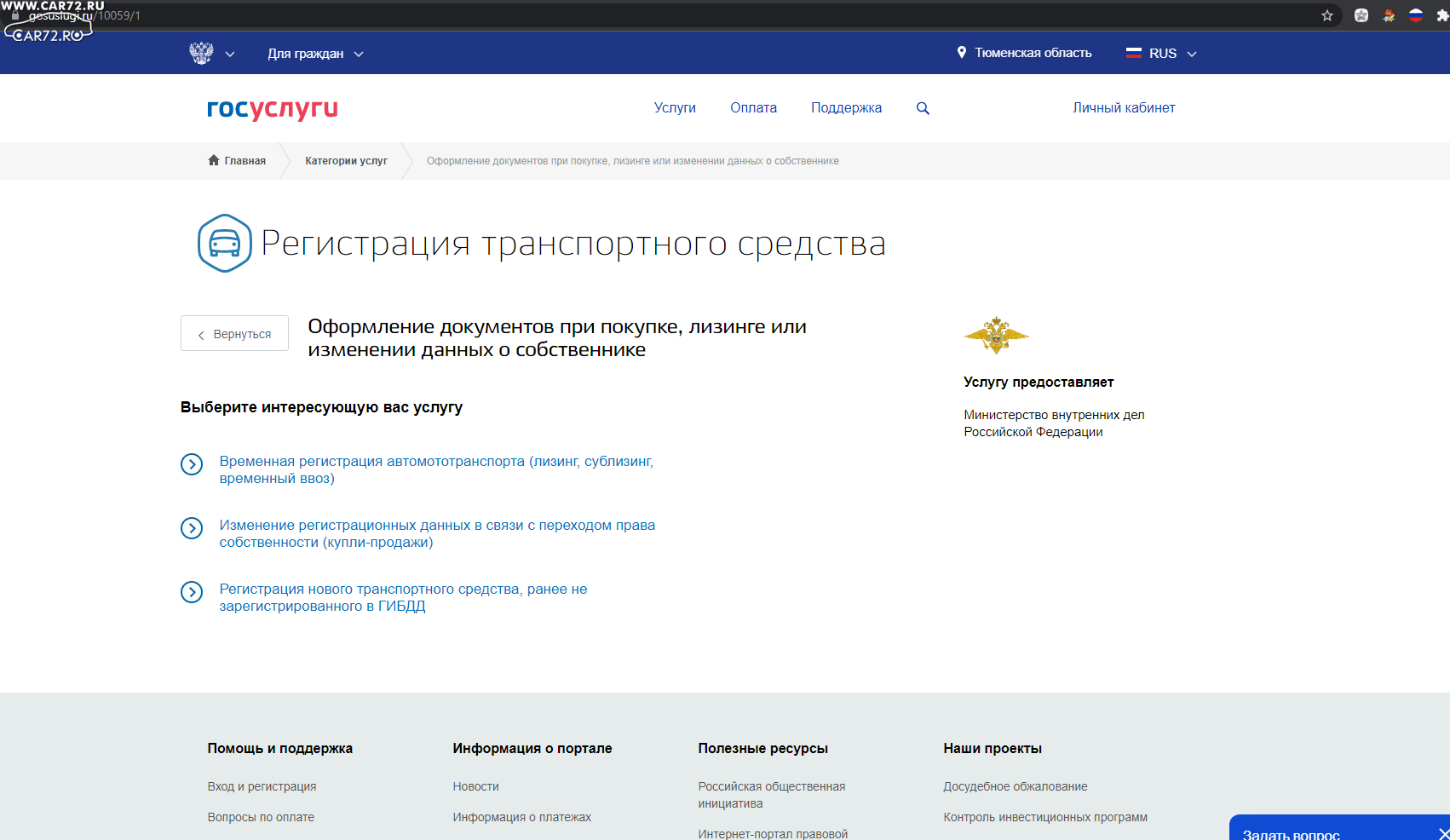
Task: Go to the госуслуги logo home
Action: point(273,108)
